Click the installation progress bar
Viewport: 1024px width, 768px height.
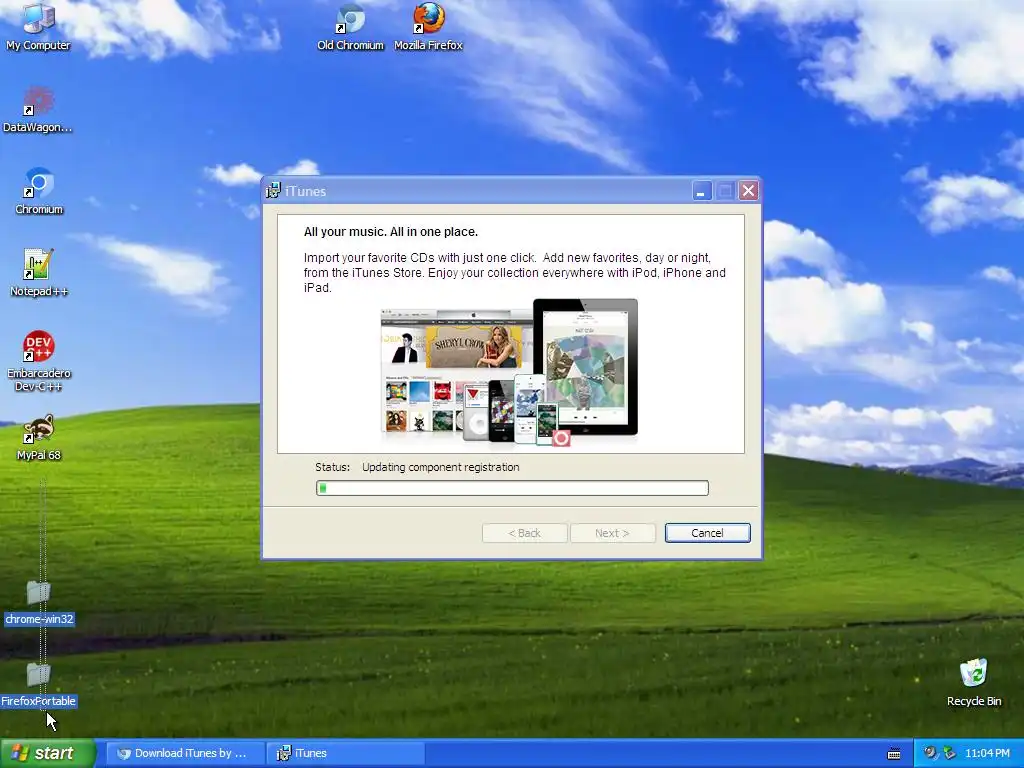[512, 488]
